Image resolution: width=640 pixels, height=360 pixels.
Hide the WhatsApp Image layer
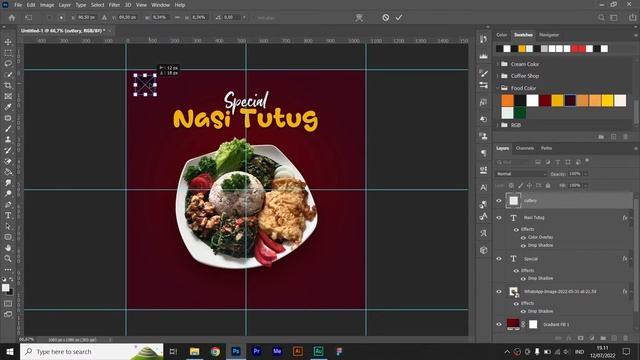[x=499, y=292]
